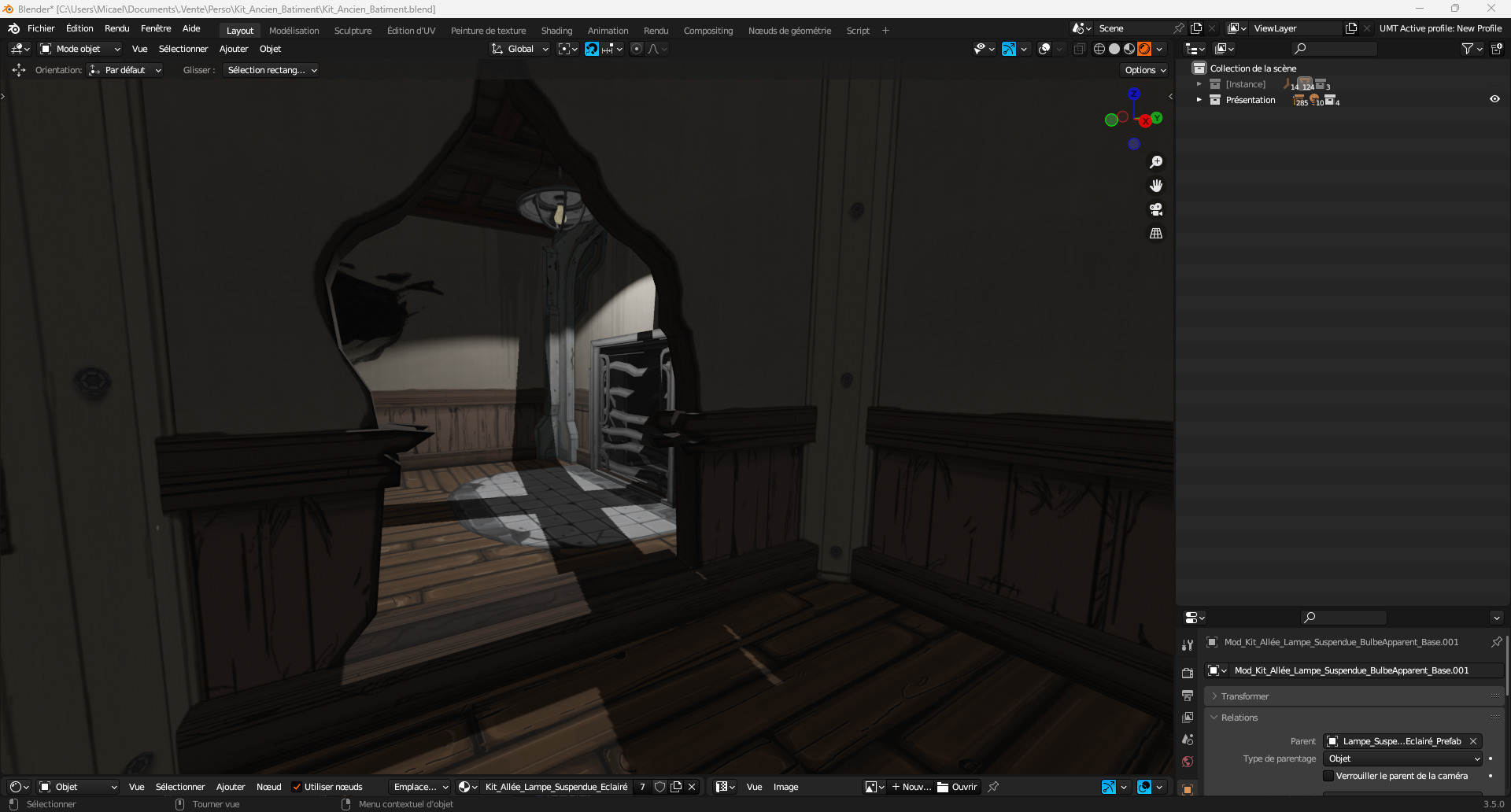
Task: Click the duplicate material icon in the node editor header
Action: [676, 787]
